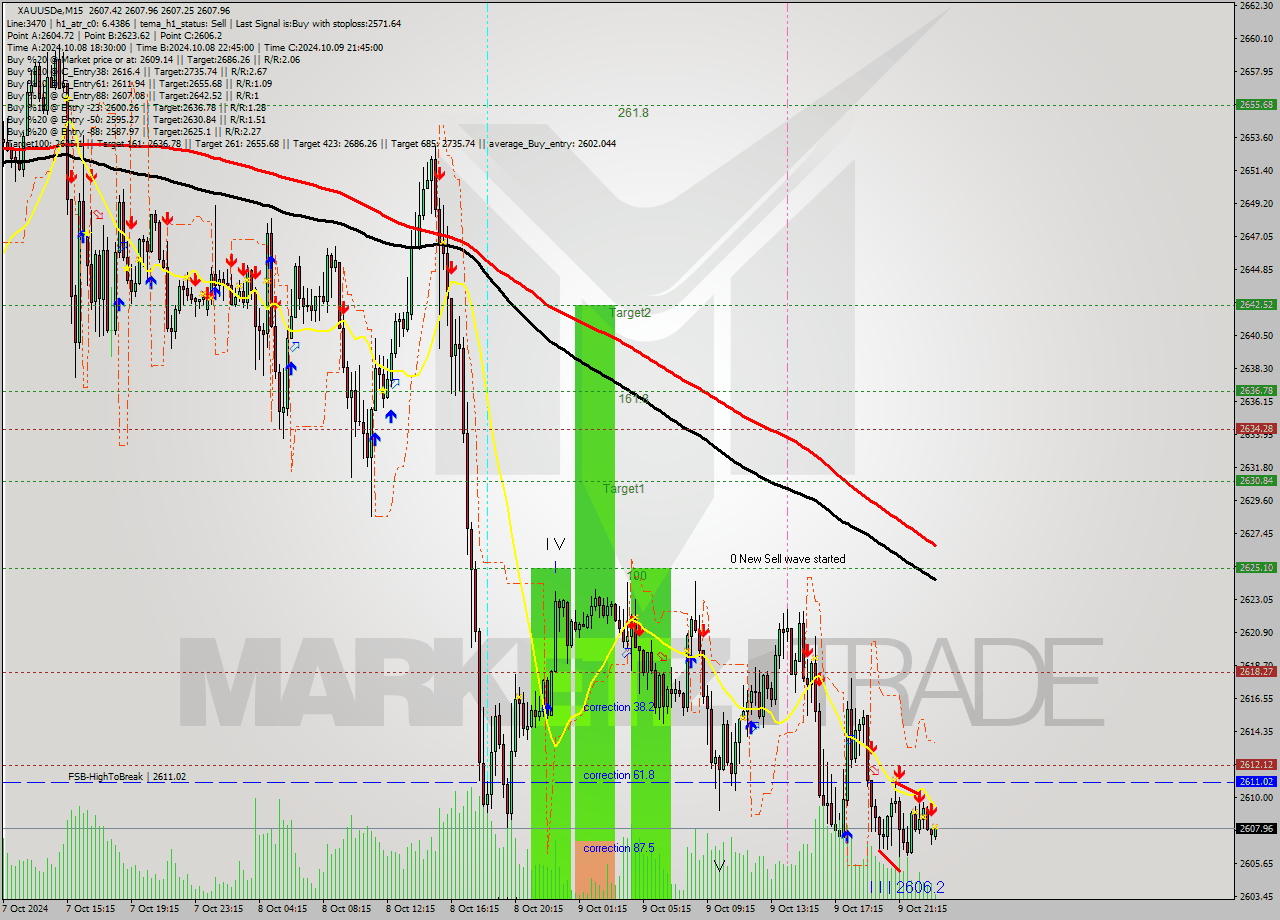Click the green 2630.84 price tag
Viewport: 1280px width, 920px height.
coord(1256,481)
